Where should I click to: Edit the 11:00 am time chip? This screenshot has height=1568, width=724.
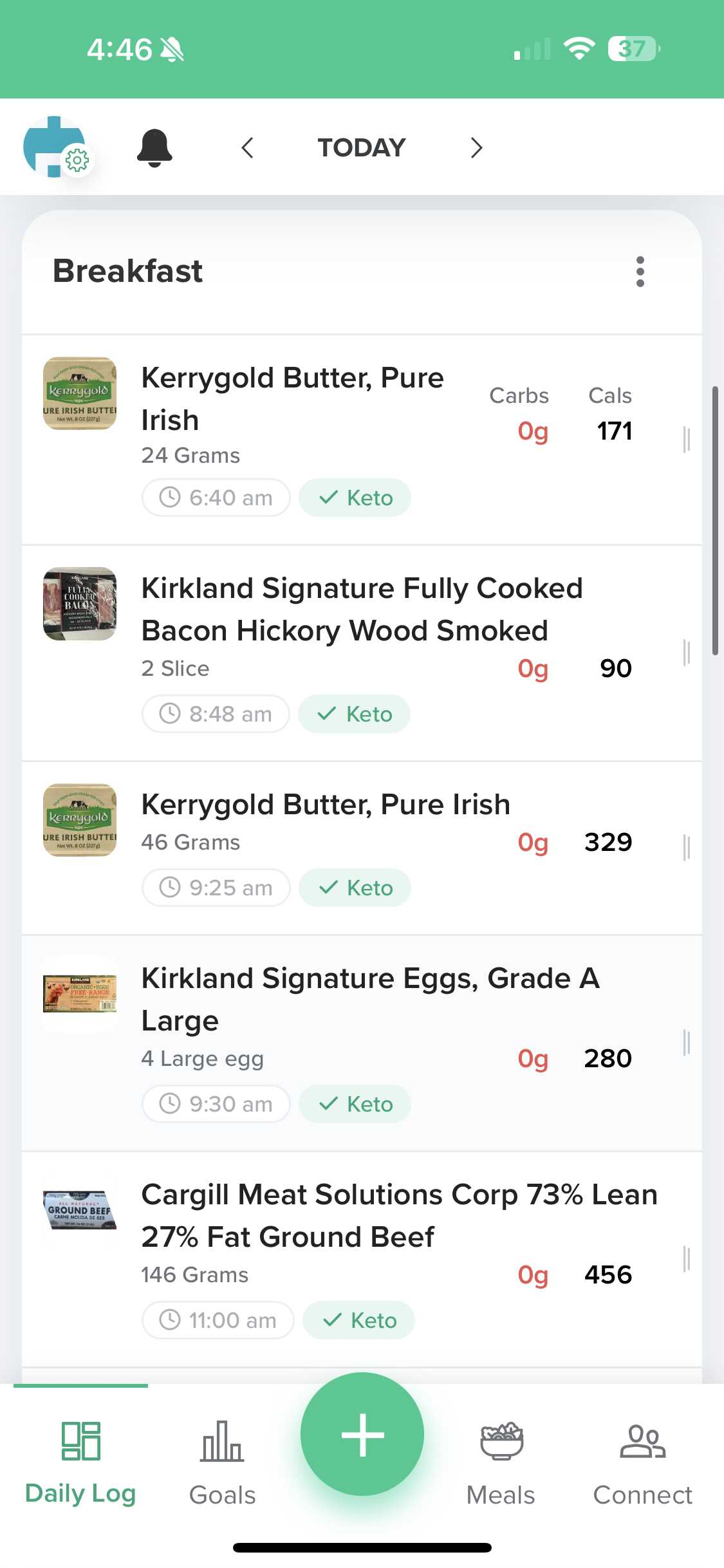pyautogui.click(x=218, y=1320)
